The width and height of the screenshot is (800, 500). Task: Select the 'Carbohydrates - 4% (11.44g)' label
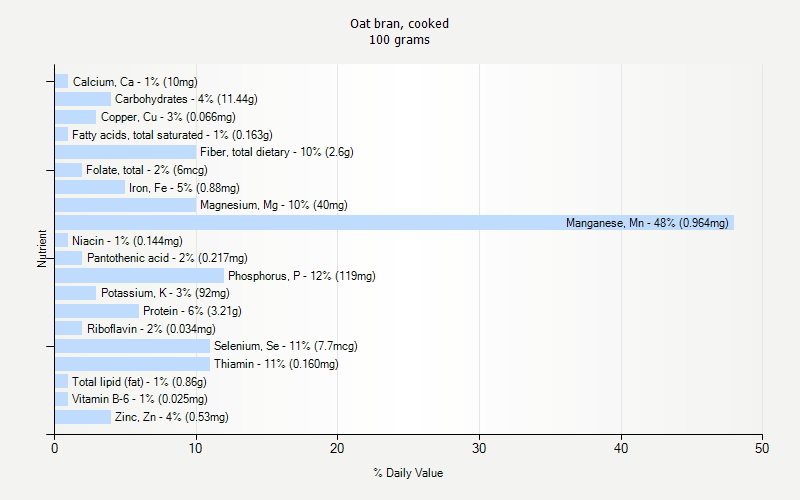[186, 99]
